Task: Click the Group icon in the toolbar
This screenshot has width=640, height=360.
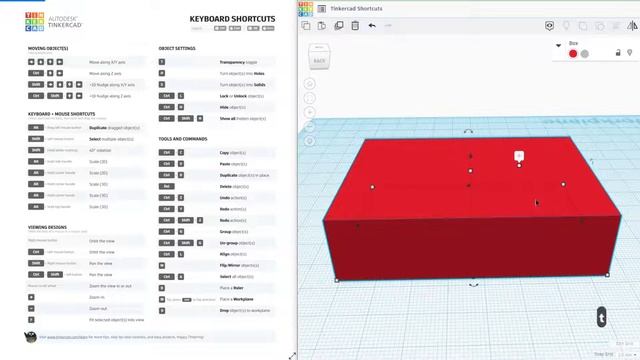Action: click(583, 26)
